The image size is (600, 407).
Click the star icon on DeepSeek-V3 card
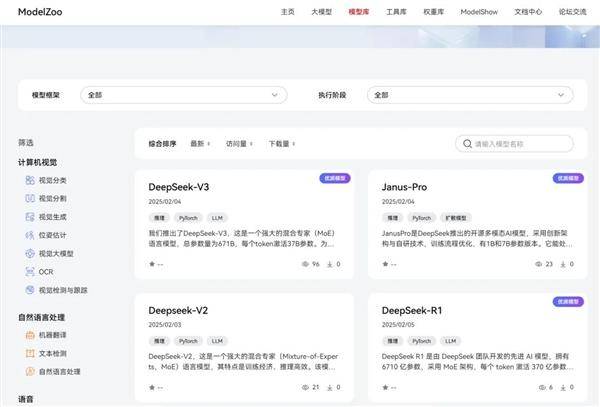point(151,265)
